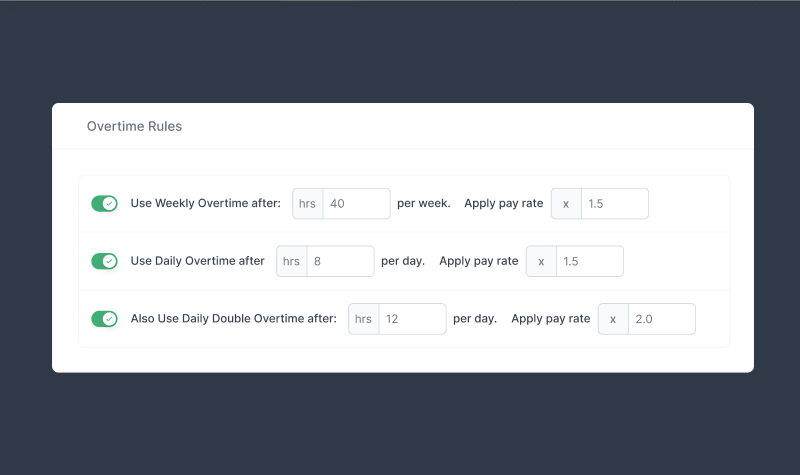Click the hrs prefix on daily overtime
Screen dimensions: 800x475
click(x=292, y=261)
